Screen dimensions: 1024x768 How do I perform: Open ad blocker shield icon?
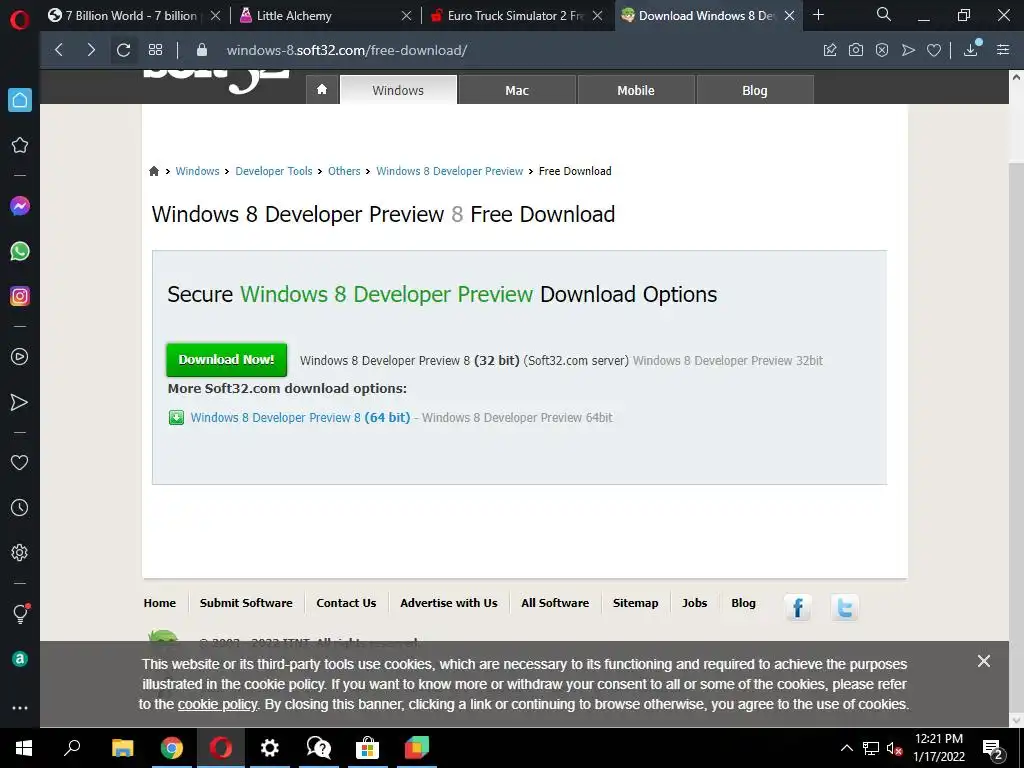[x=882, y=50]
